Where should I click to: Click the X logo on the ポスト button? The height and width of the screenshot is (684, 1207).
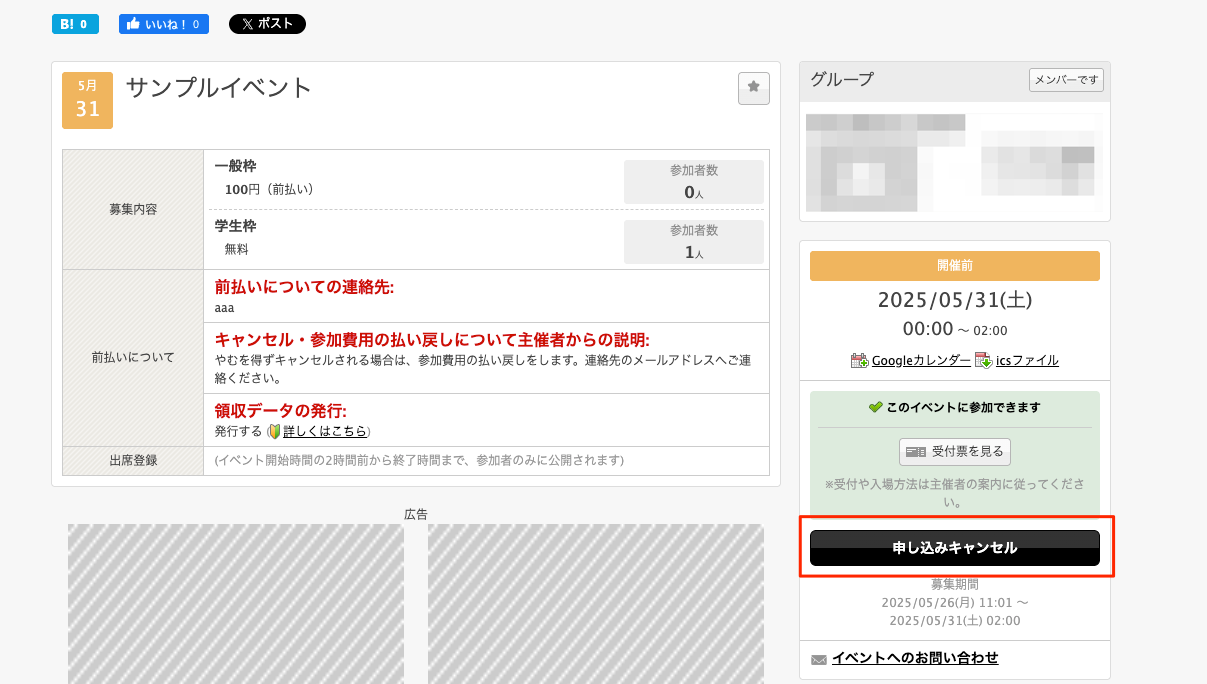tap(247, 23)
